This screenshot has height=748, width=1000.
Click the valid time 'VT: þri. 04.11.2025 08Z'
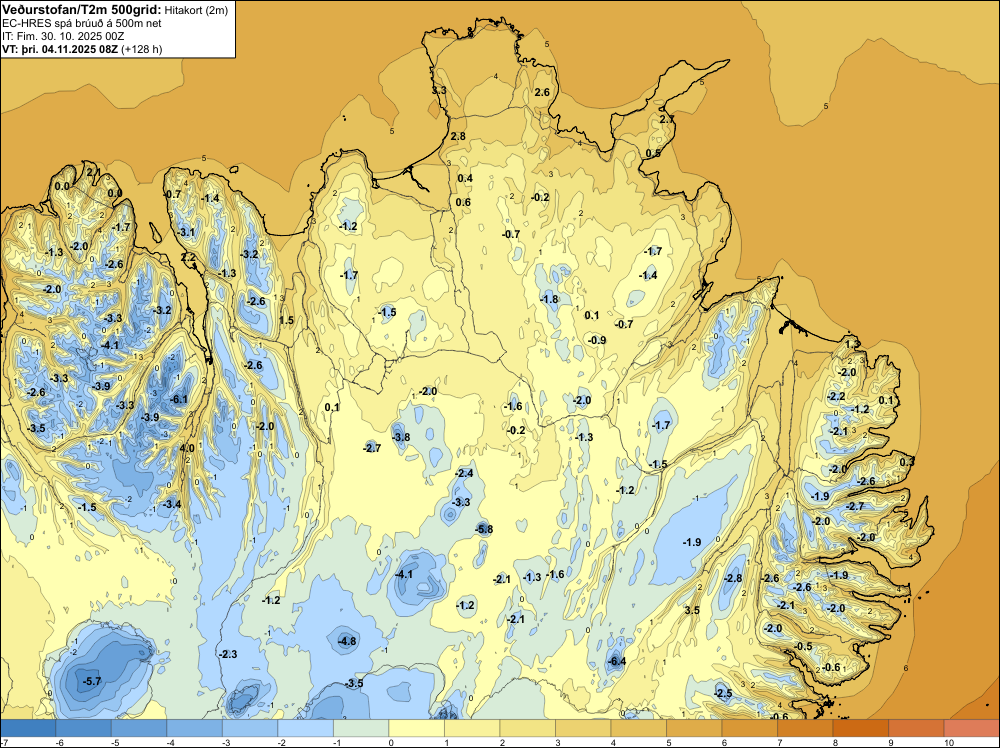coord(60,49)
